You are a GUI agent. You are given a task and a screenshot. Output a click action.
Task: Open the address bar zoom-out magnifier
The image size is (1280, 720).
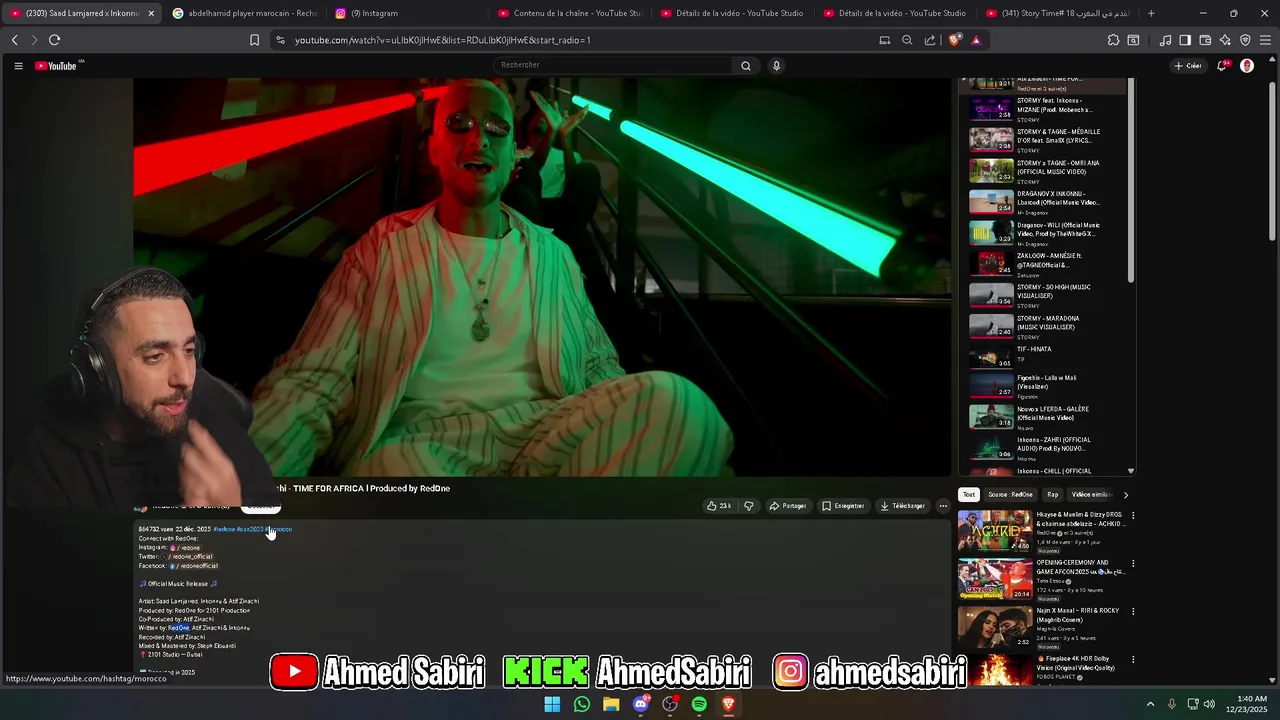907,40
